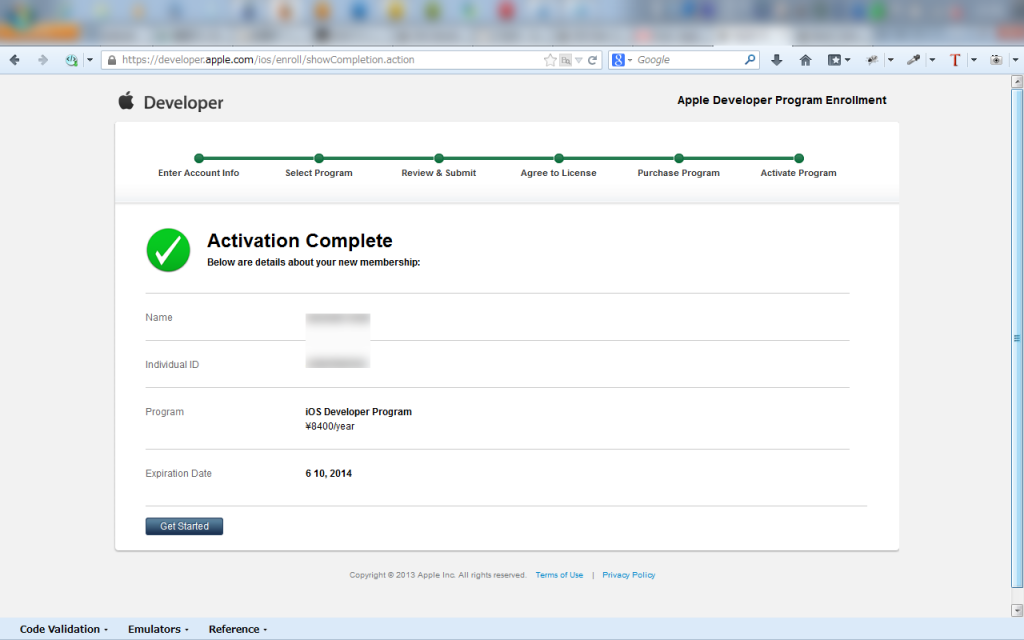Click the scrollbar up arrow
1024x640 pixels.
pos(1017,82)
